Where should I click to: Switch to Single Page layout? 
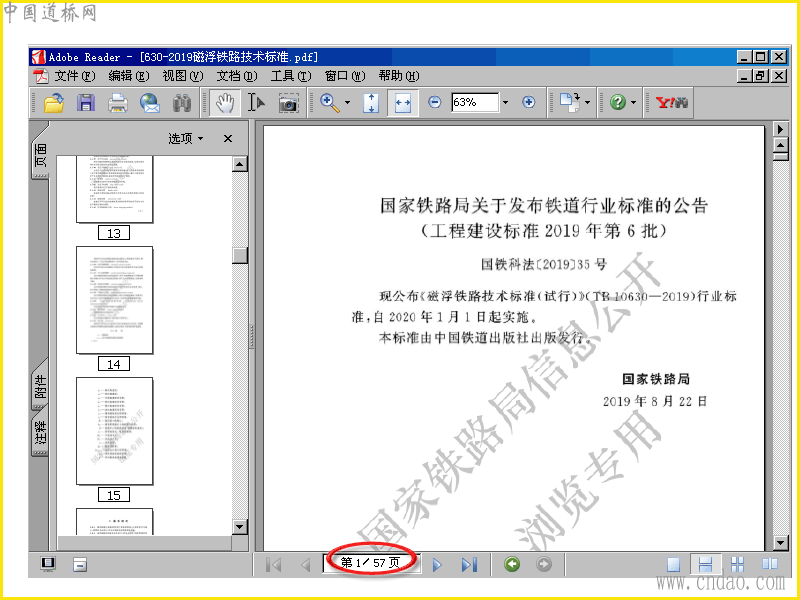point(673,564)
